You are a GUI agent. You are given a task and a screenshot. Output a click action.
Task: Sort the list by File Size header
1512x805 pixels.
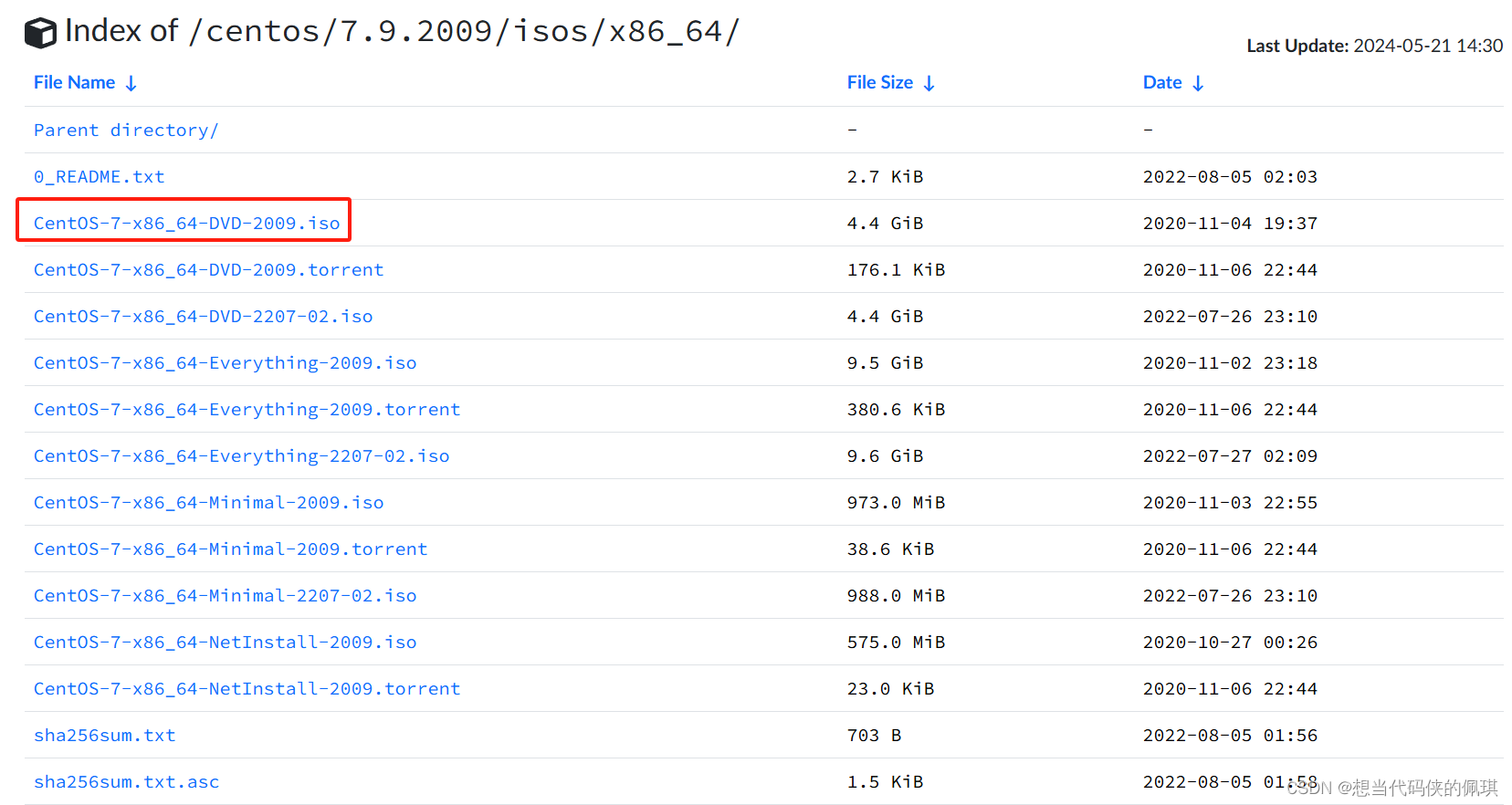click(880, 83)
